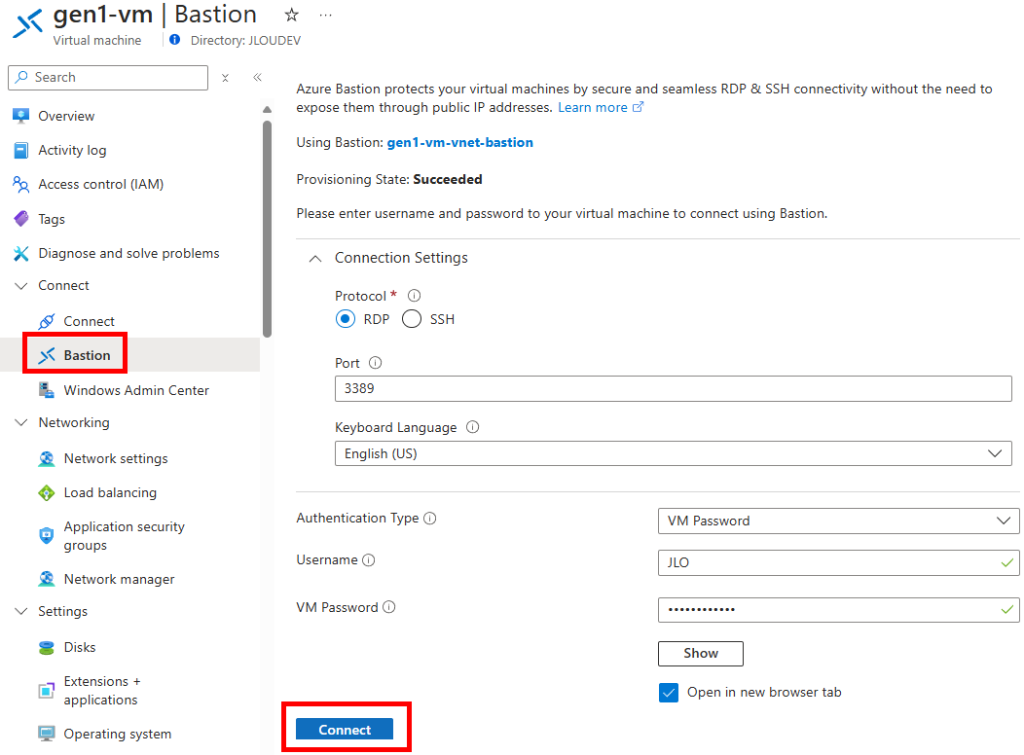Screen dimensions: 1024x755
Task: Collapse the Networking section in sidebar
Action: pyautogui.click(x=21, y=423)
